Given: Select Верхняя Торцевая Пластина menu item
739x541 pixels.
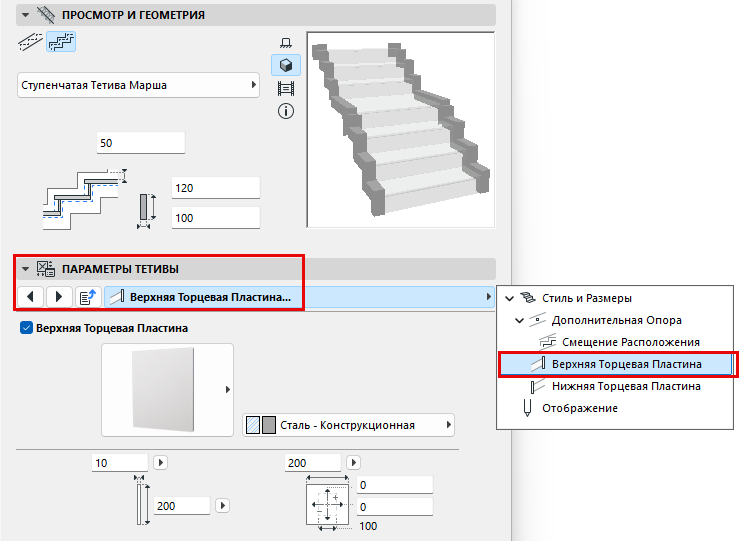Looking at the screenshot, I should 616,364.
